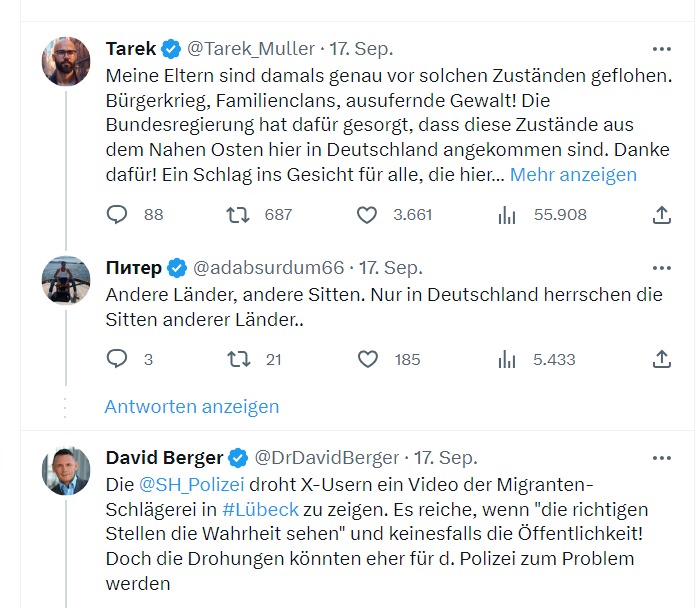Share Tarek's tweet
The image size is (697, 608).
(x=661, y=214)
